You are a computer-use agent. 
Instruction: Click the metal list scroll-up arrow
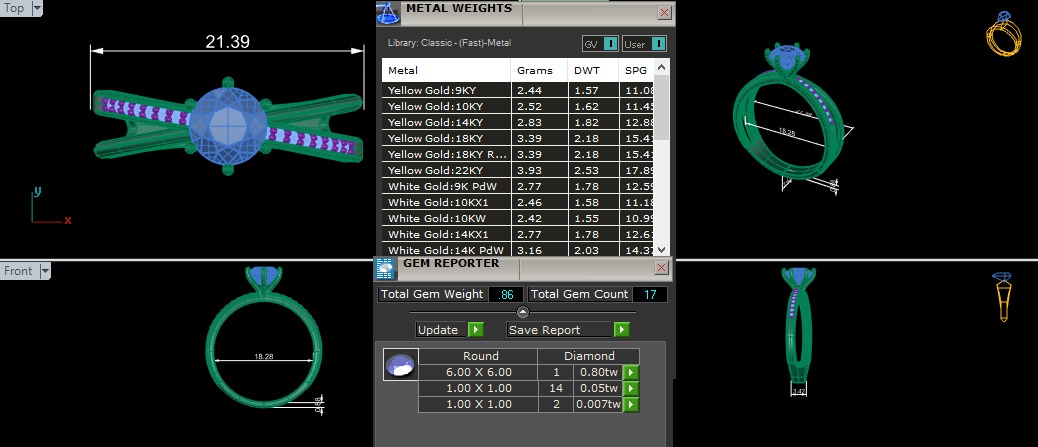[661, 67]
